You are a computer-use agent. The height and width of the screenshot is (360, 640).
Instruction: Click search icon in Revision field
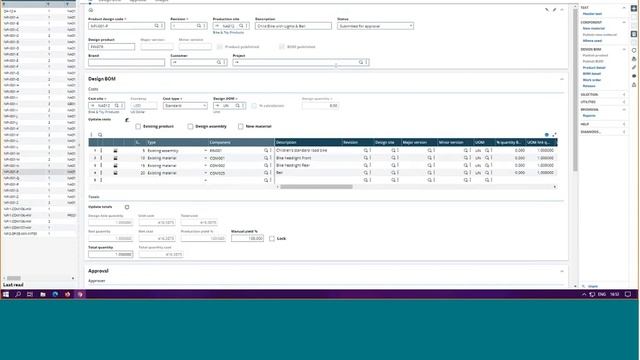coord(199,26)
